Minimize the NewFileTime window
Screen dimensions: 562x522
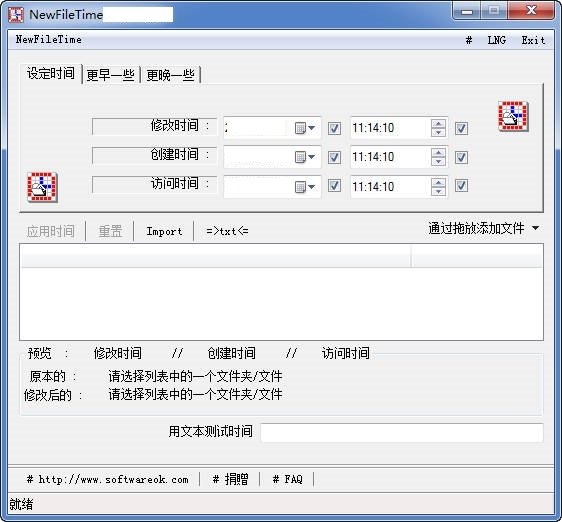pos(466,11)
